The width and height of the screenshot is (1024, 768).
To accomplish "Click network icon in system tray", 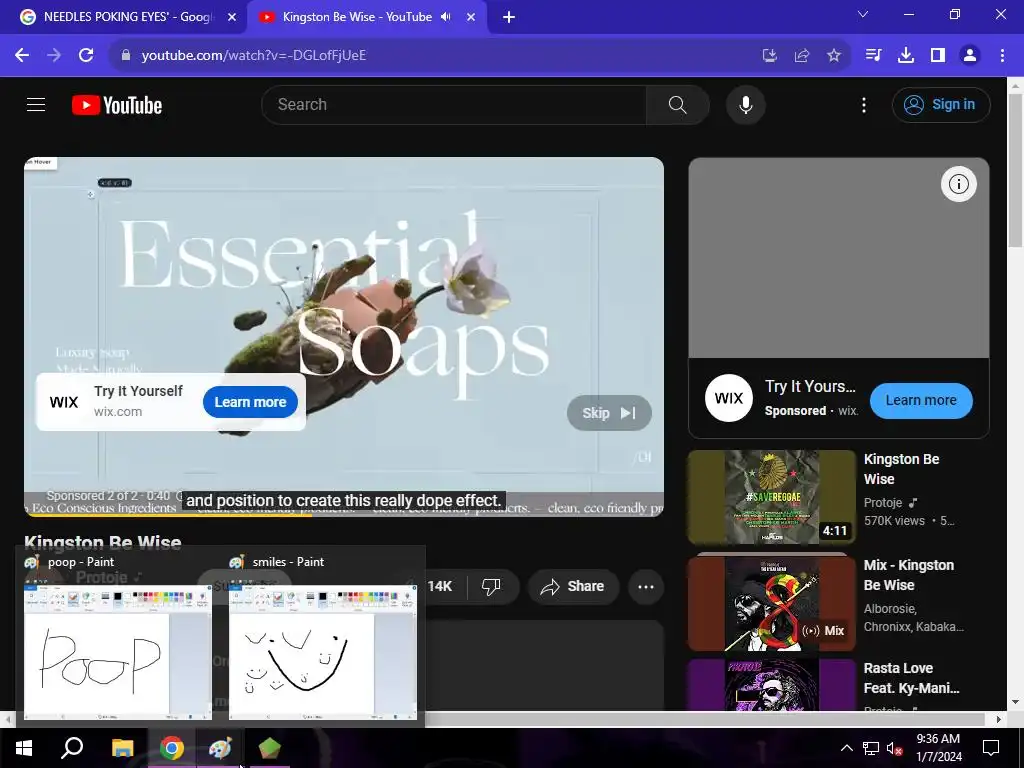I will point(871,748).
